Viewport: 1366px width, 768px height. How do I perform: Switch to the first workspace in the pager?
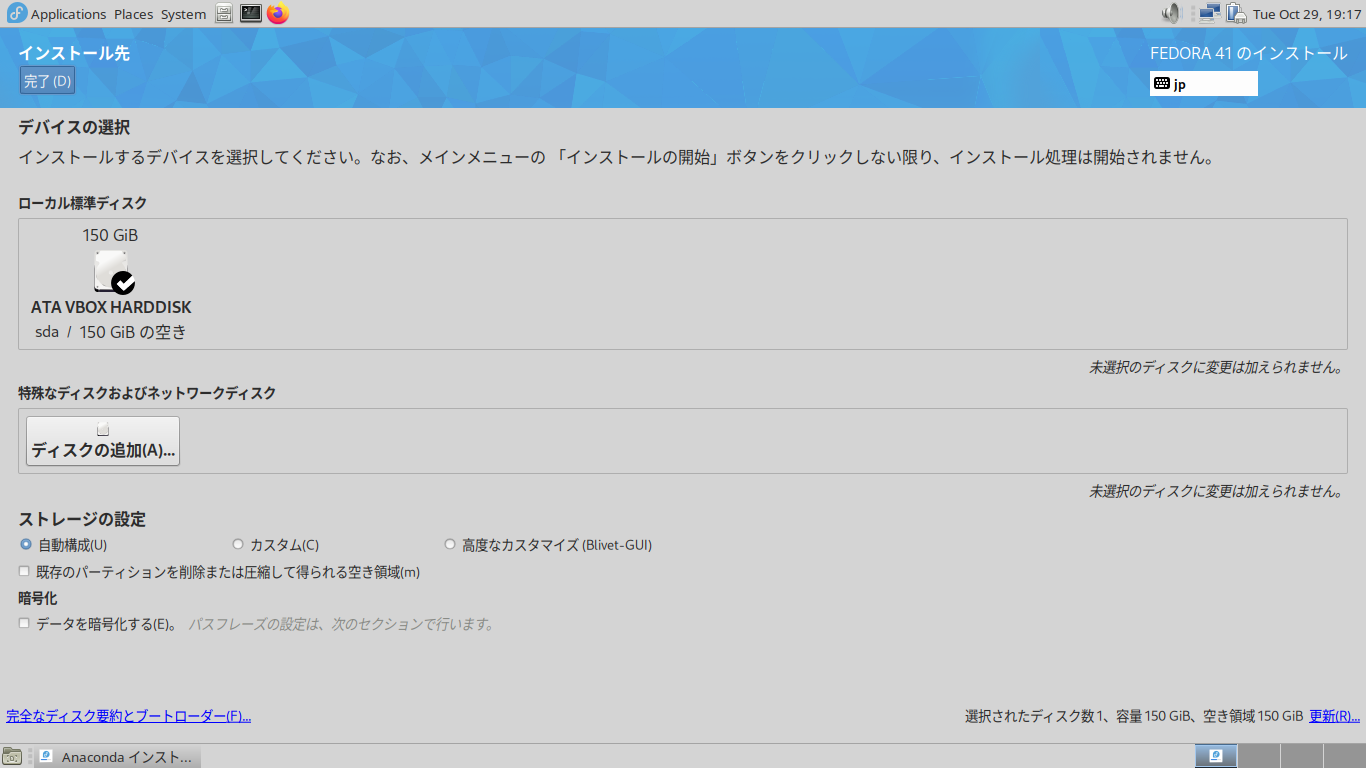click(1216, 756)
